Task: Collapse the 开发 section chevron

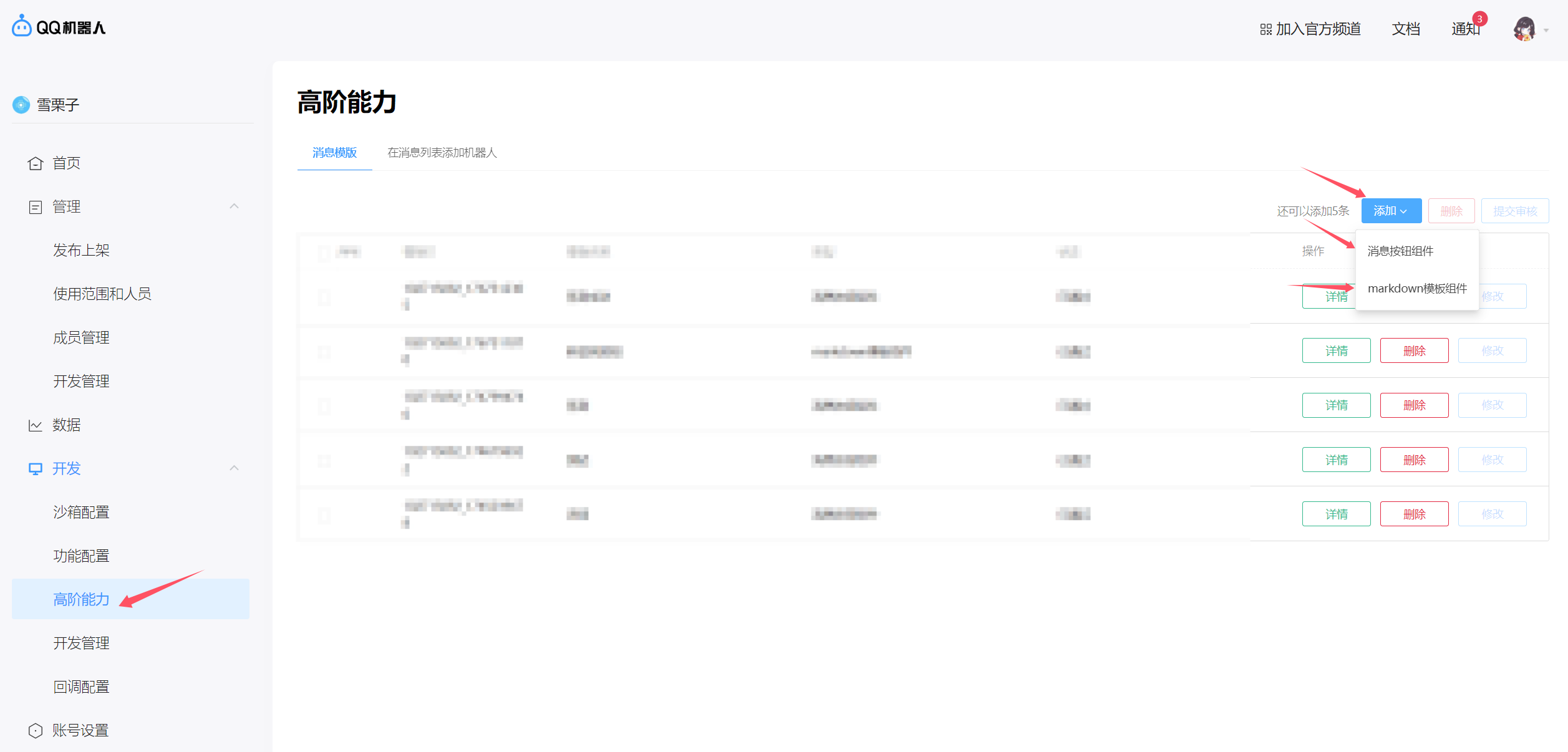Action: pyautogui.click(x=235, y=468)
